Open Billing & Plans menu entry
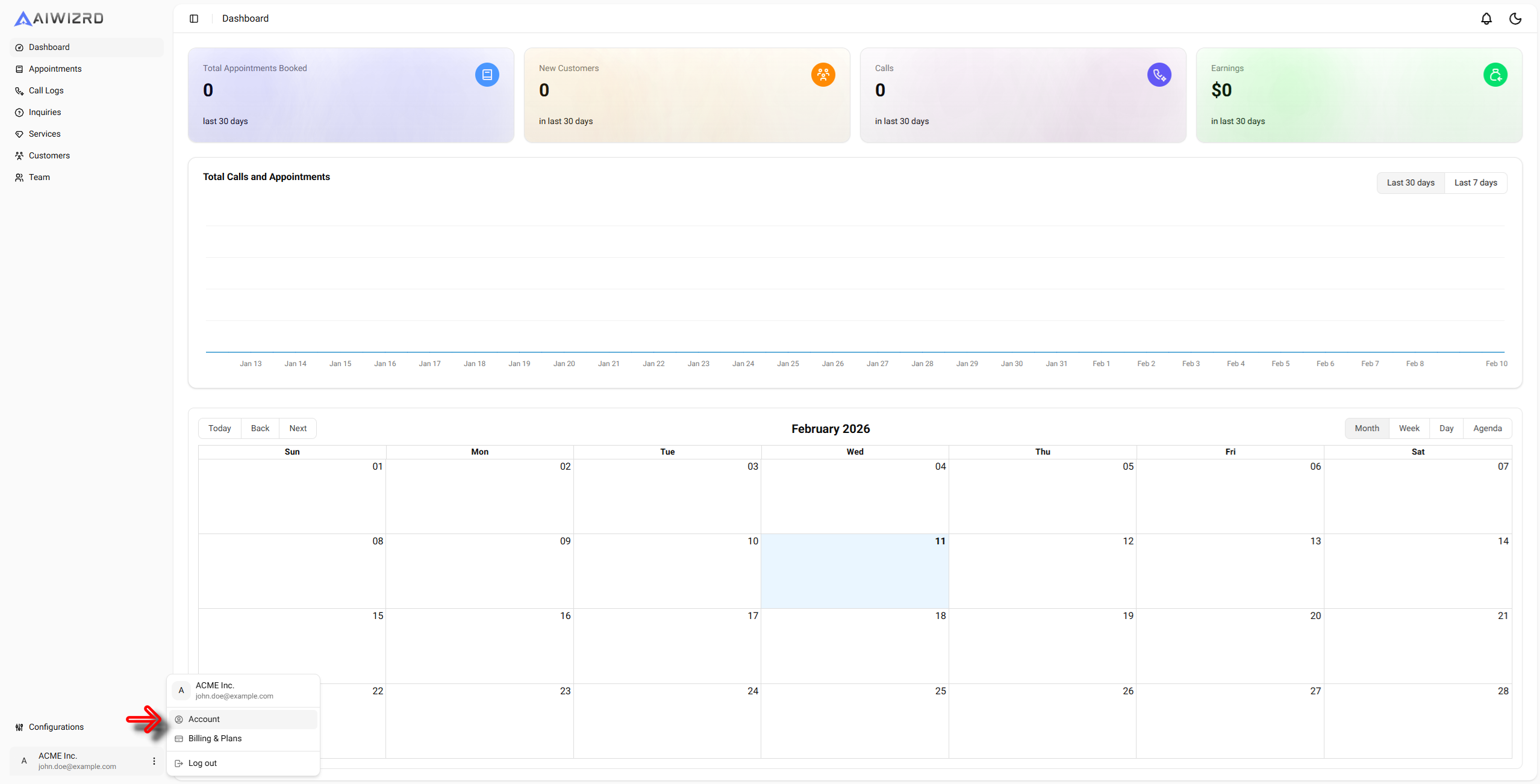 point(214,738)
